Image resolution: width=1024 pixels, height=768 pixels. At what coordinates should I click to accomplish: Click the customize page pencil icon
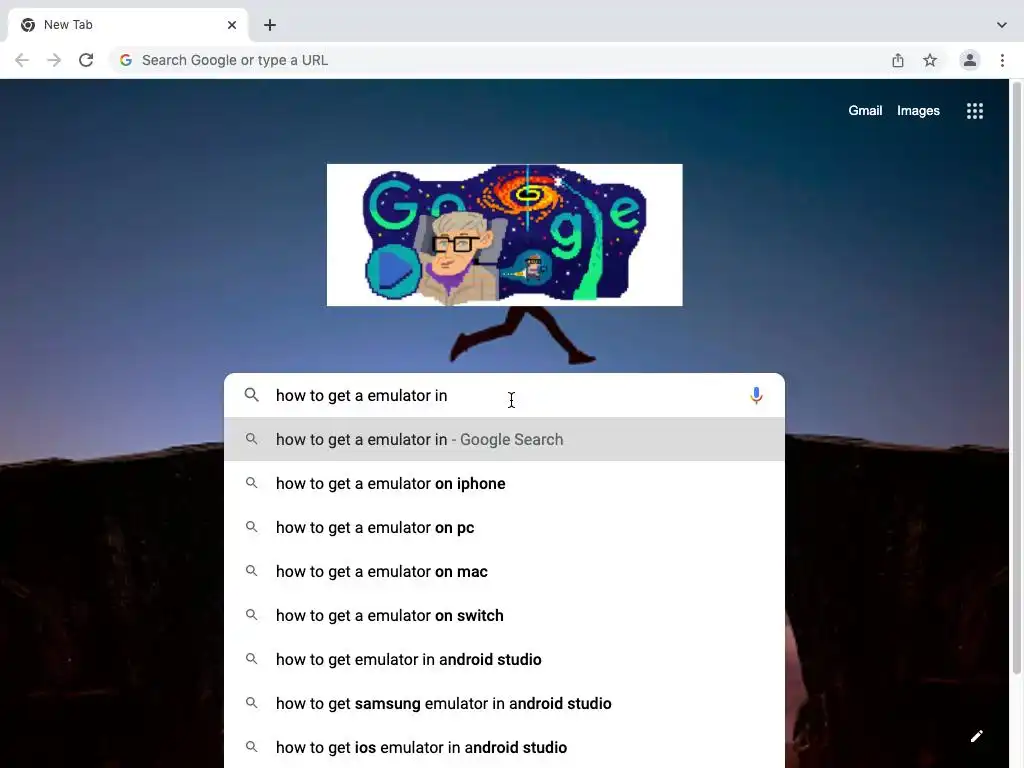[x=976, y=736]
